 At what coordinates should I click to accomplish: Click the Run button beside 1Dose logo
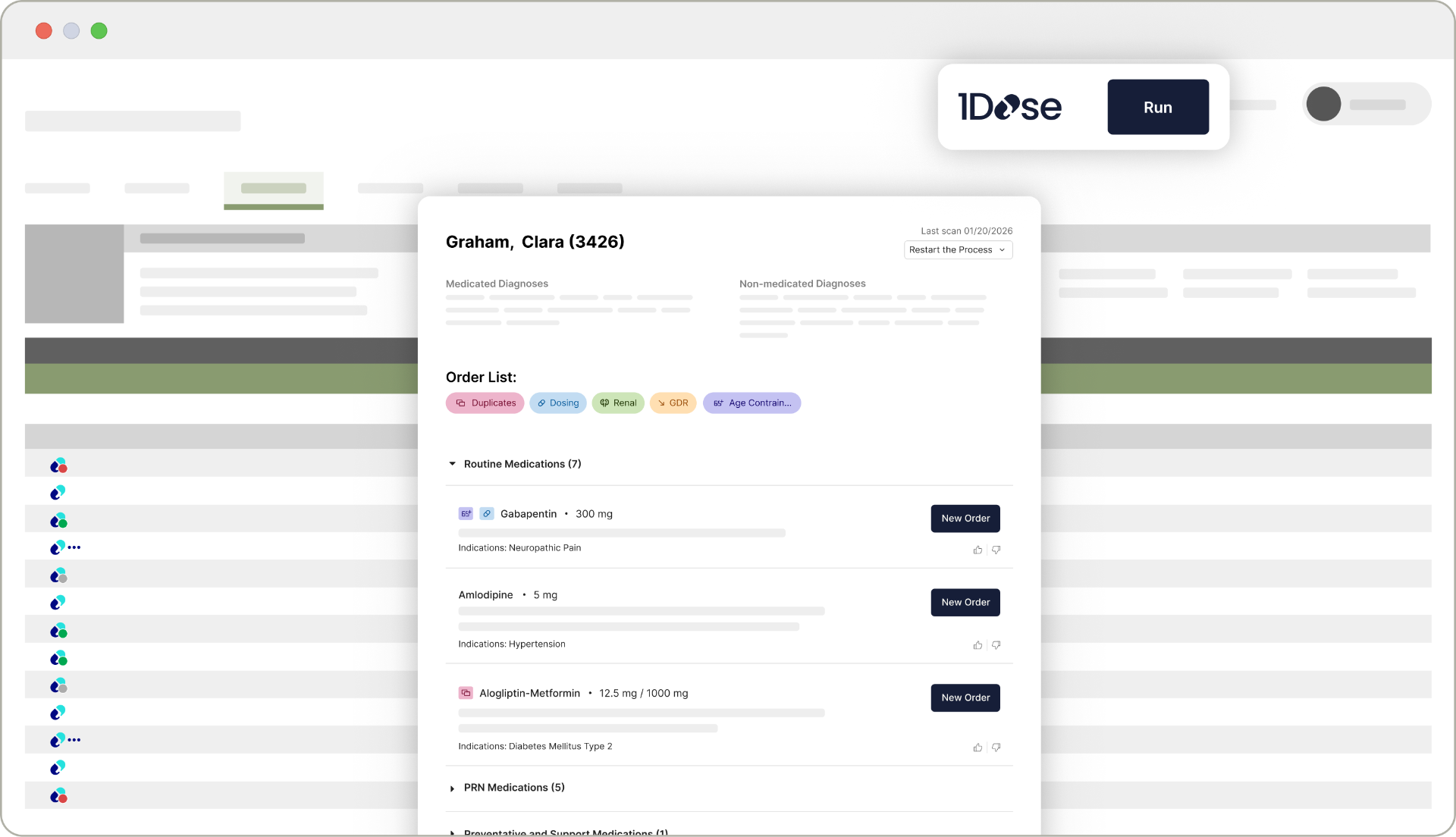(x=1158, y=107)
